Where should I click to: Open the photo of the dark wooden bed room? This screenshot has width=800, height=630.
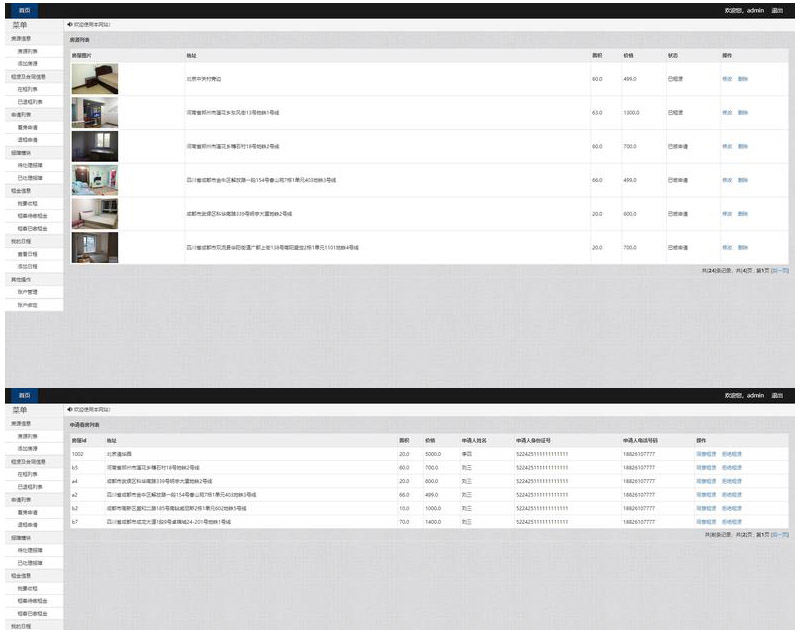(95, 79)
